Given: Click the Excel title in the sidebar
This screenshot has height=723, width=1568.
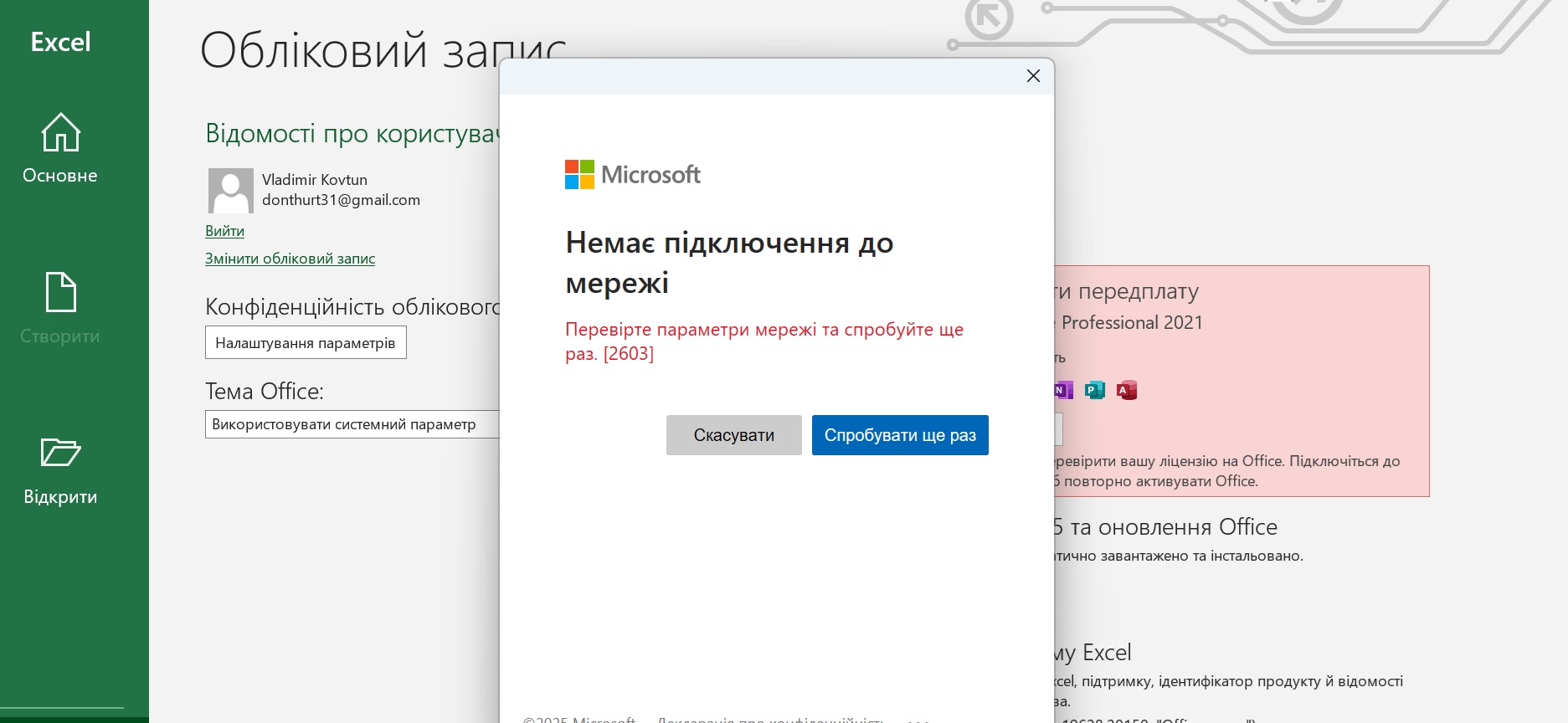Looking at the screenshot, I should [x=60, y=42].
